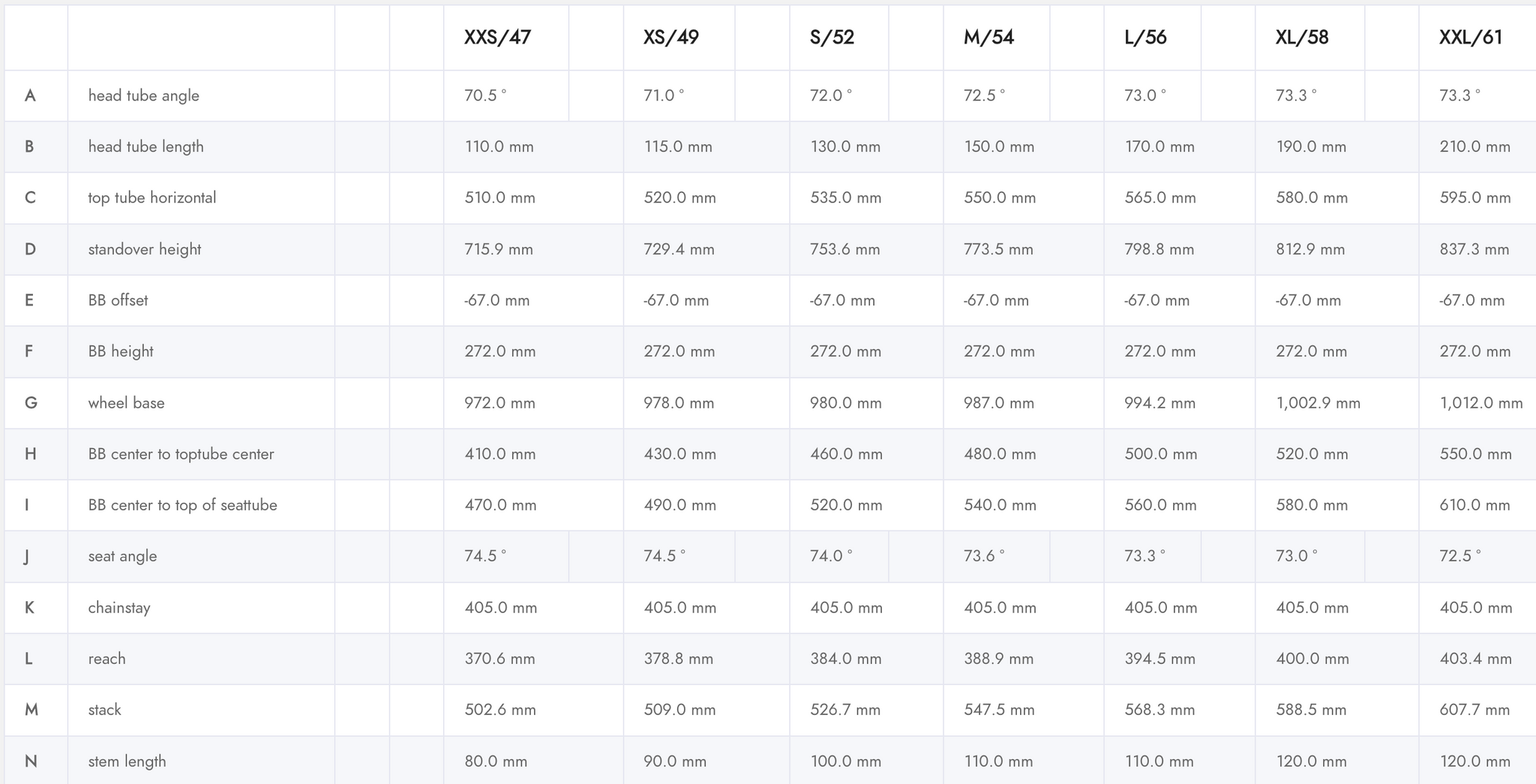Viewport: 1536px width, 784px height.
Task: Select the 547.5 mm stack value
Action: [x=999, y=710]
